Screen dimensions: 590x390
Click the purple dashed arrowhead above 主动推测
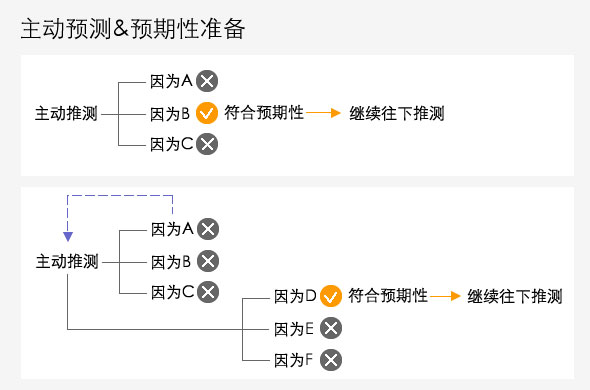[x=68, y=236]
